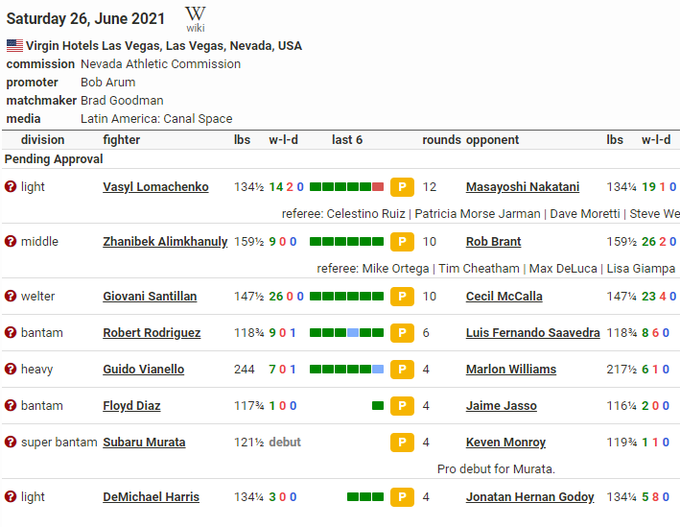The height and width of the screenshot is (527, 680).
Task: Open Zhanibek Alimkhanuly's profile
Action: point(165,242)
